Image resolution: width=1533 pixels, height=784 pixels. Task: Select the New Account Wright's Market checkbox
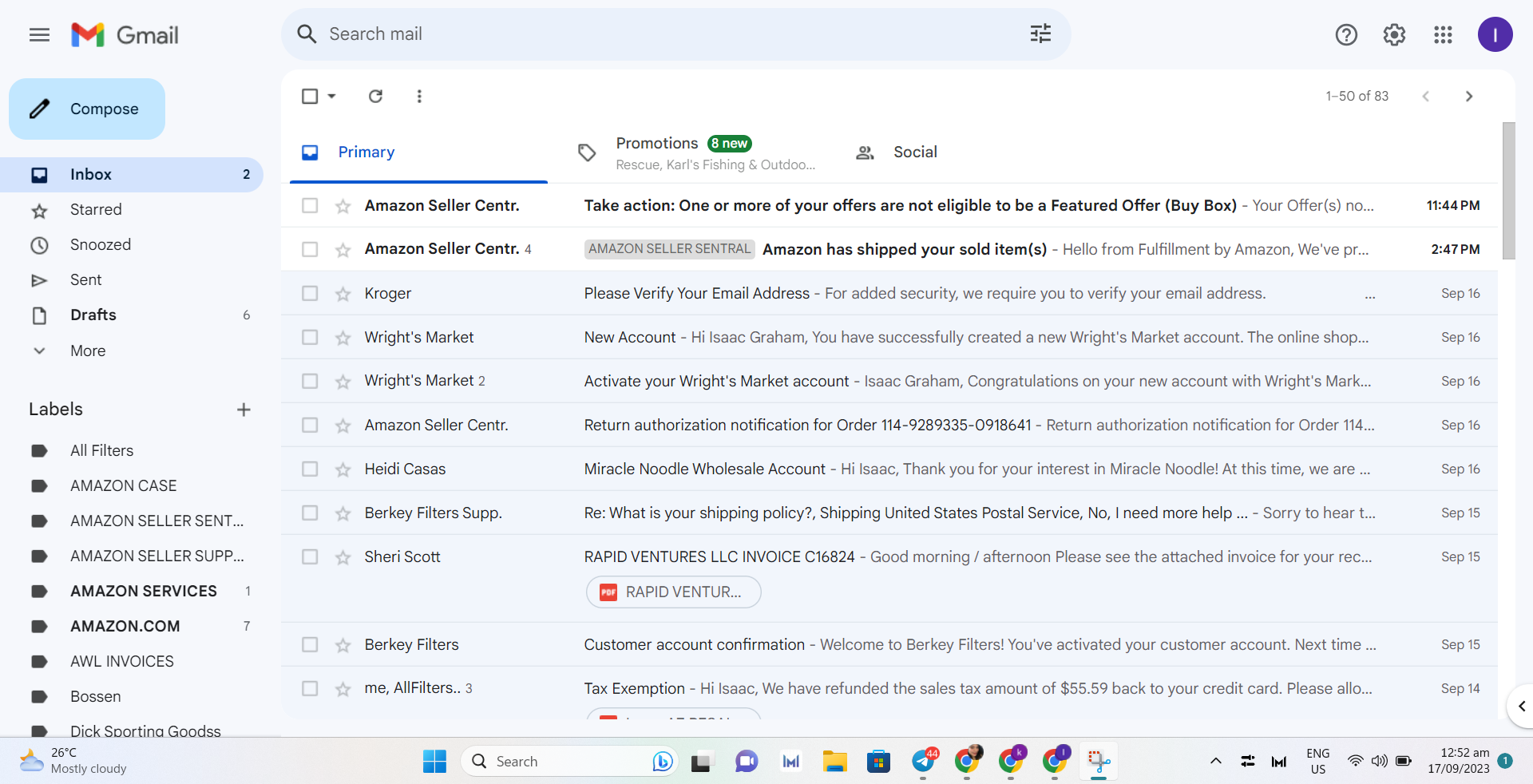pos(310,337)
